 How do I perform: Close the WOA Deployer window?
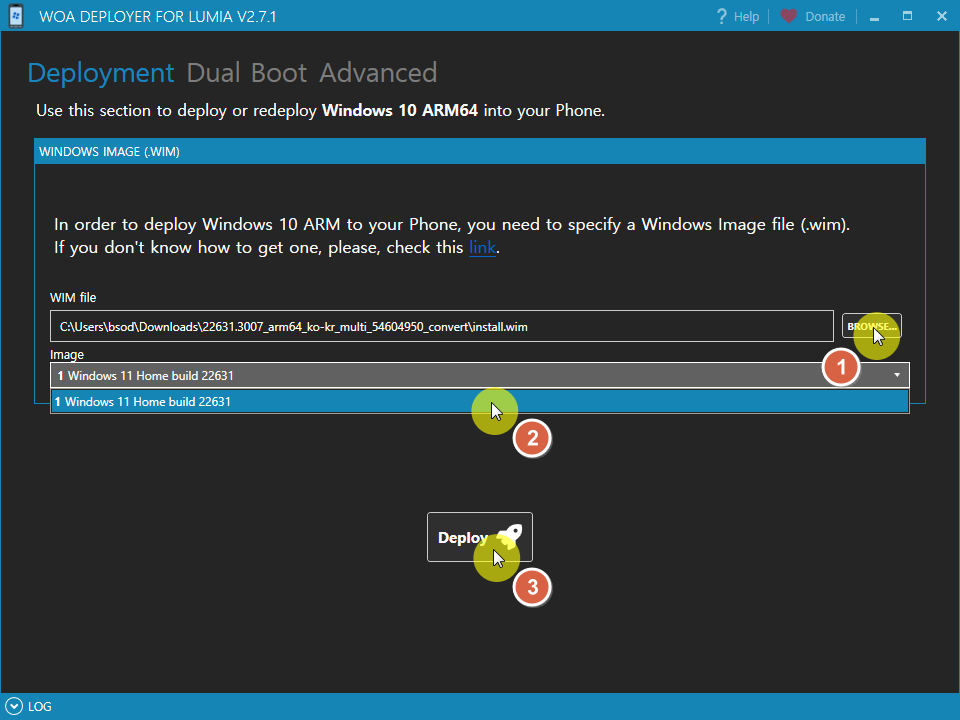[x=942, y=17]
